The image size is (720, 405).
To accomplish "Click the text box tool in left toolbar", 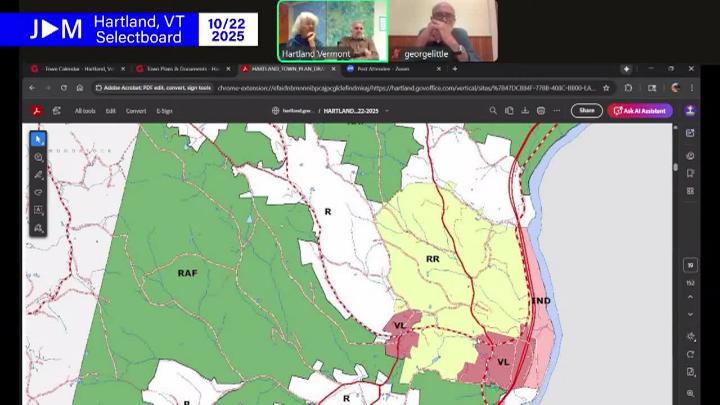I will (38, 210).
